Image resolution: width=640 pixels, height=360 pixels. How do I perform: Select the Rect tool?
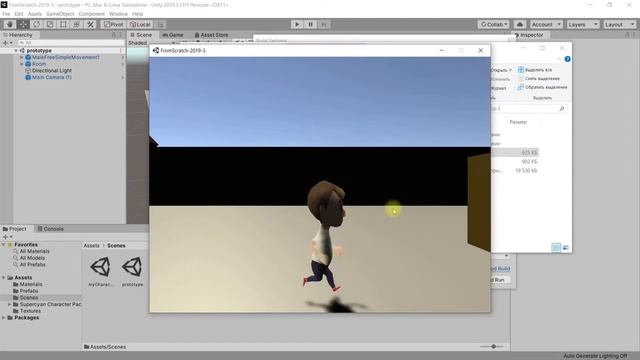click(63, 24)
